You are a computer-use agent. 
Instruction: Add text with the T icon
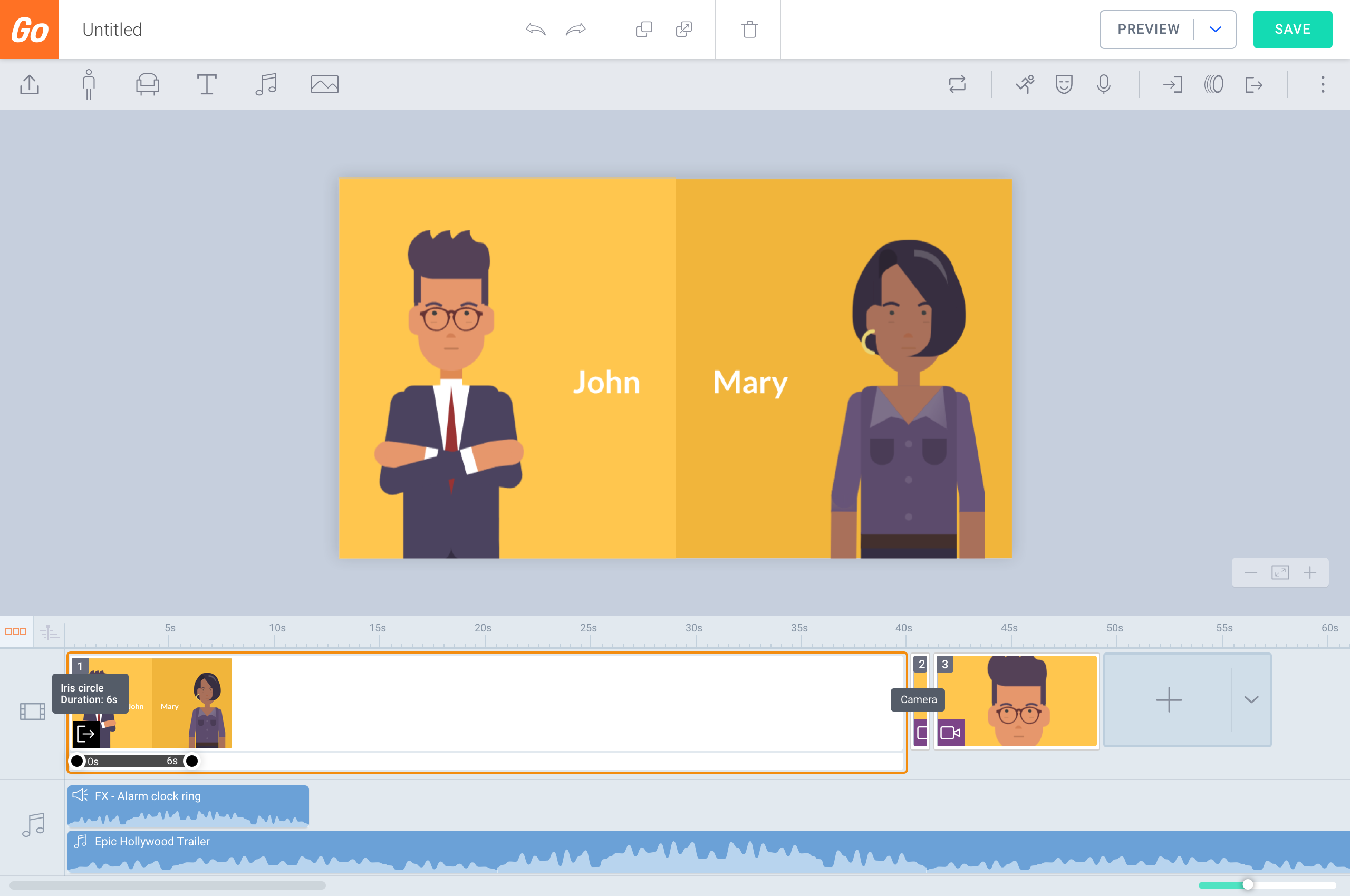206,84
